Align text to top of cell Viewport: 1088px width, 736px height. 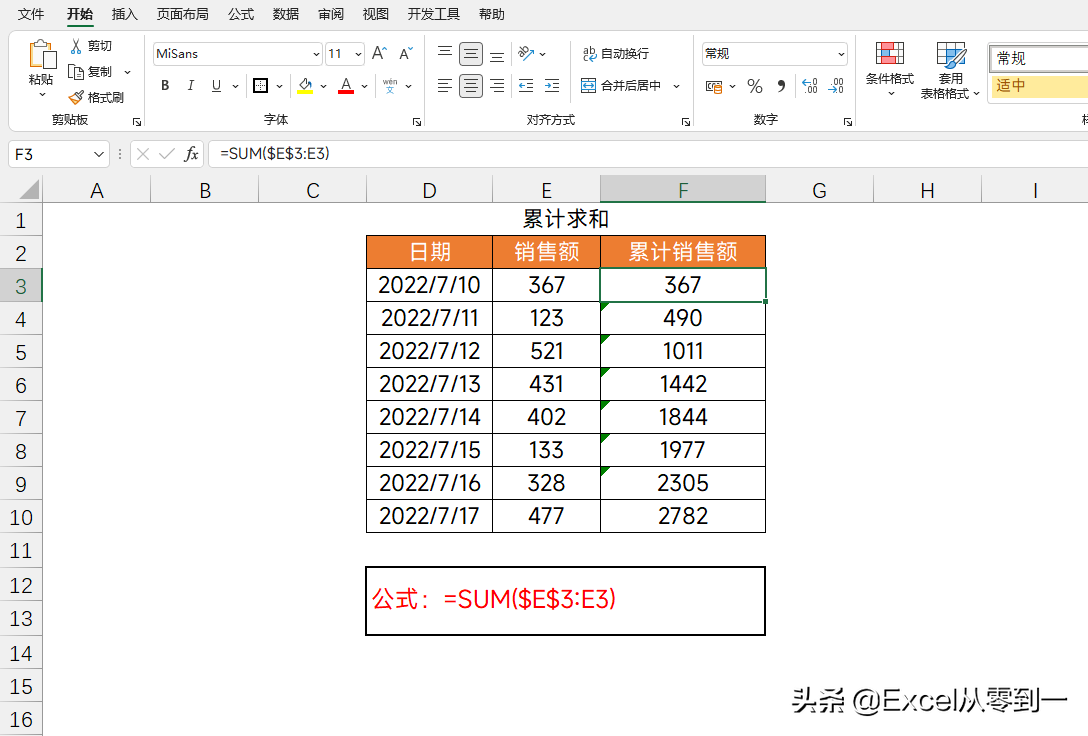click(x=445, y=53)
